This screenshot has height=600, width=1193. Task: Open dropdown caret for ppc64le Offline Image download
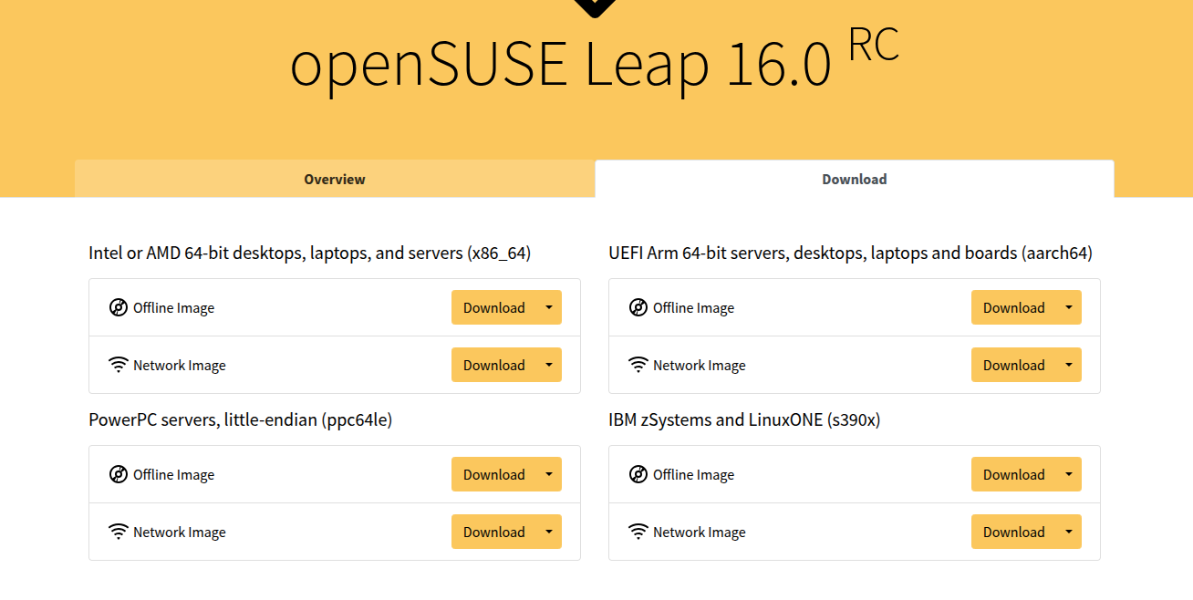click(549, 475)
